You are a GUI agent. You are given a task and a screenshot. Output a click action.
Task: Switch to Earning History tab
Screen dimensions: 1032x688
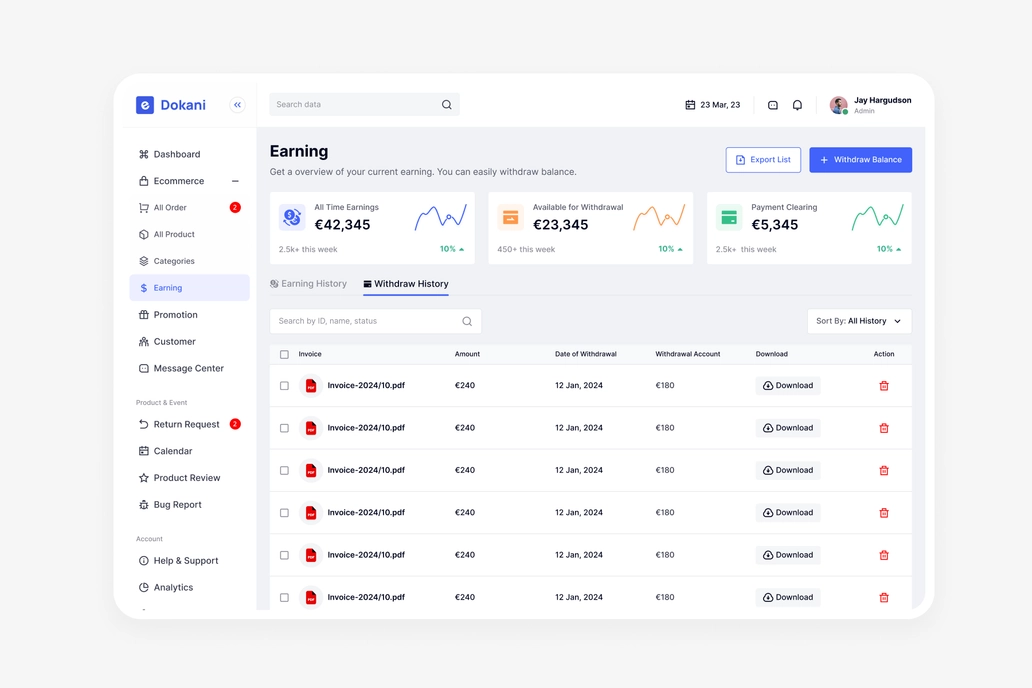click(x=308, y=284)
